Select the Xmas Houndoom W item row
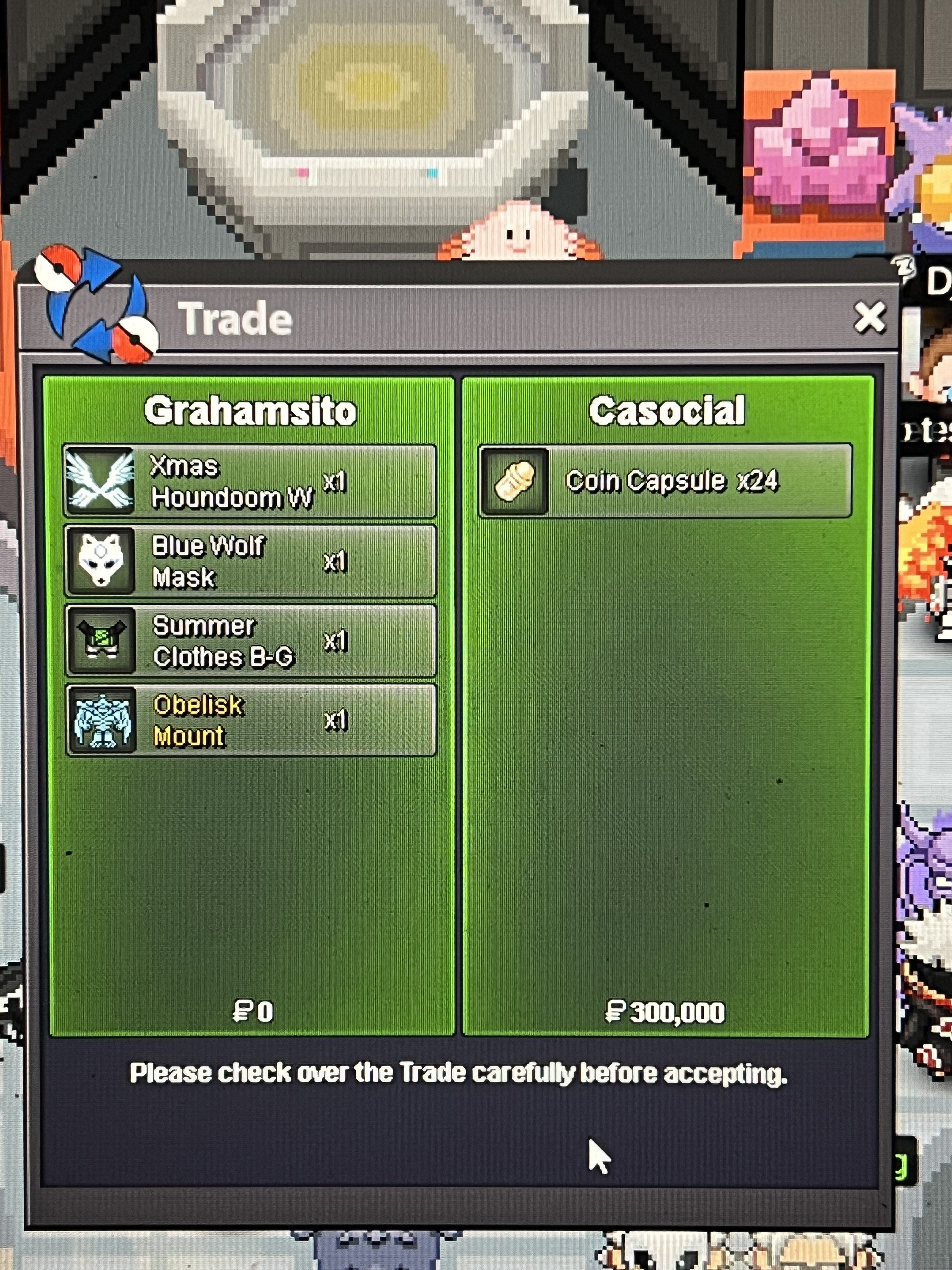The image size is (952, 1270). pos(250,481)
